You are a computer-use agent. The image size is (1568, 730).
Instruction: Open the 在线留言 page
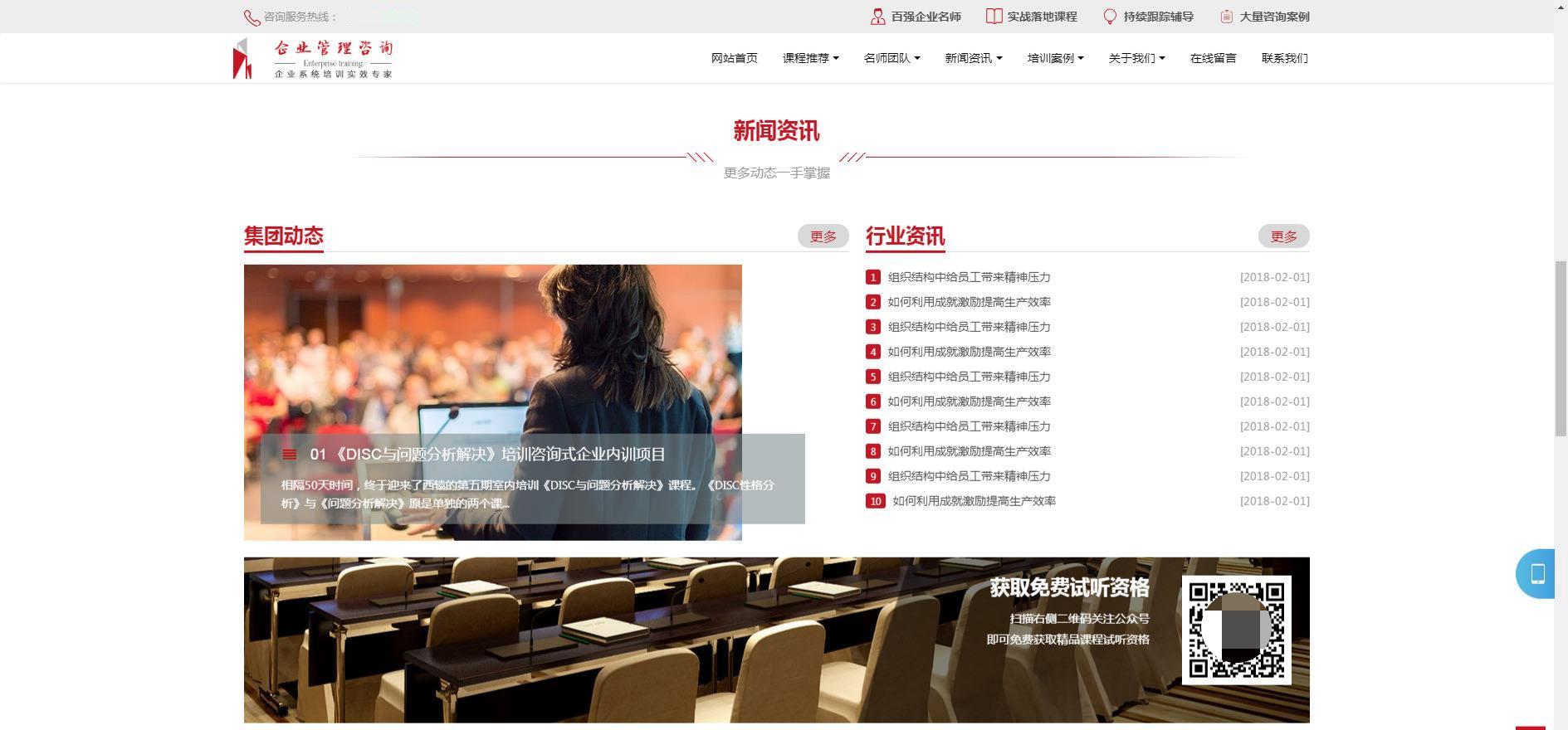tap(1213, 58)
